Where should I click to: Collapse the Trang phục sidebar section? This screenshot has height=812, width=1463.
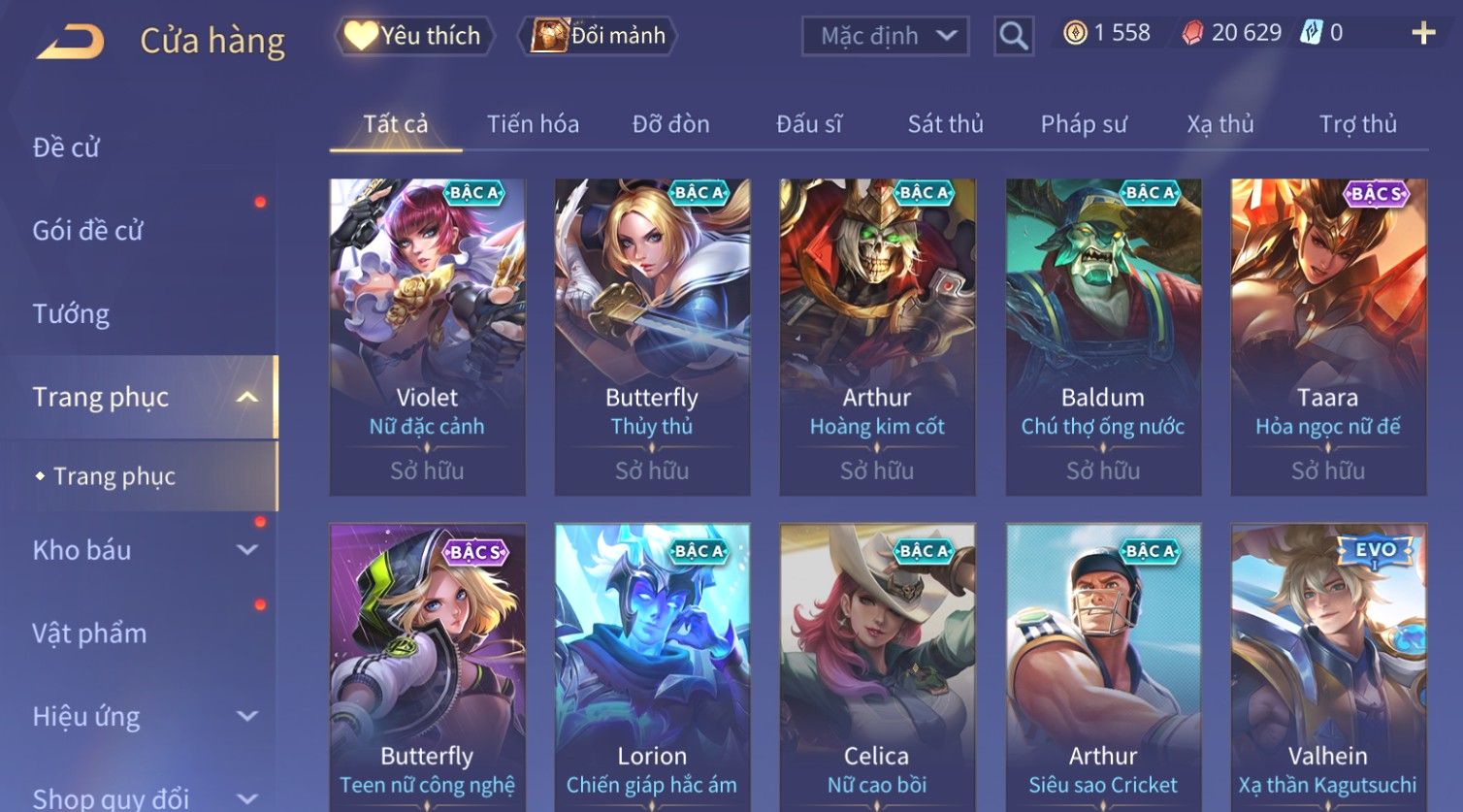pos(247,397)
